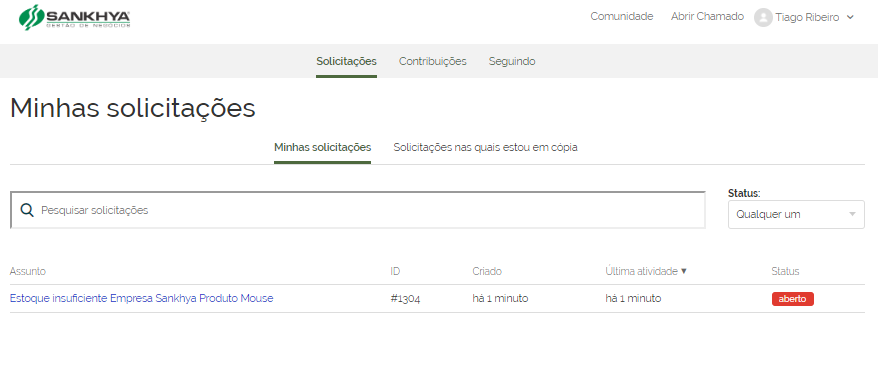Select the Minhas solicitações sub-tab
878x369 pixels.
[x=323, y=147]
